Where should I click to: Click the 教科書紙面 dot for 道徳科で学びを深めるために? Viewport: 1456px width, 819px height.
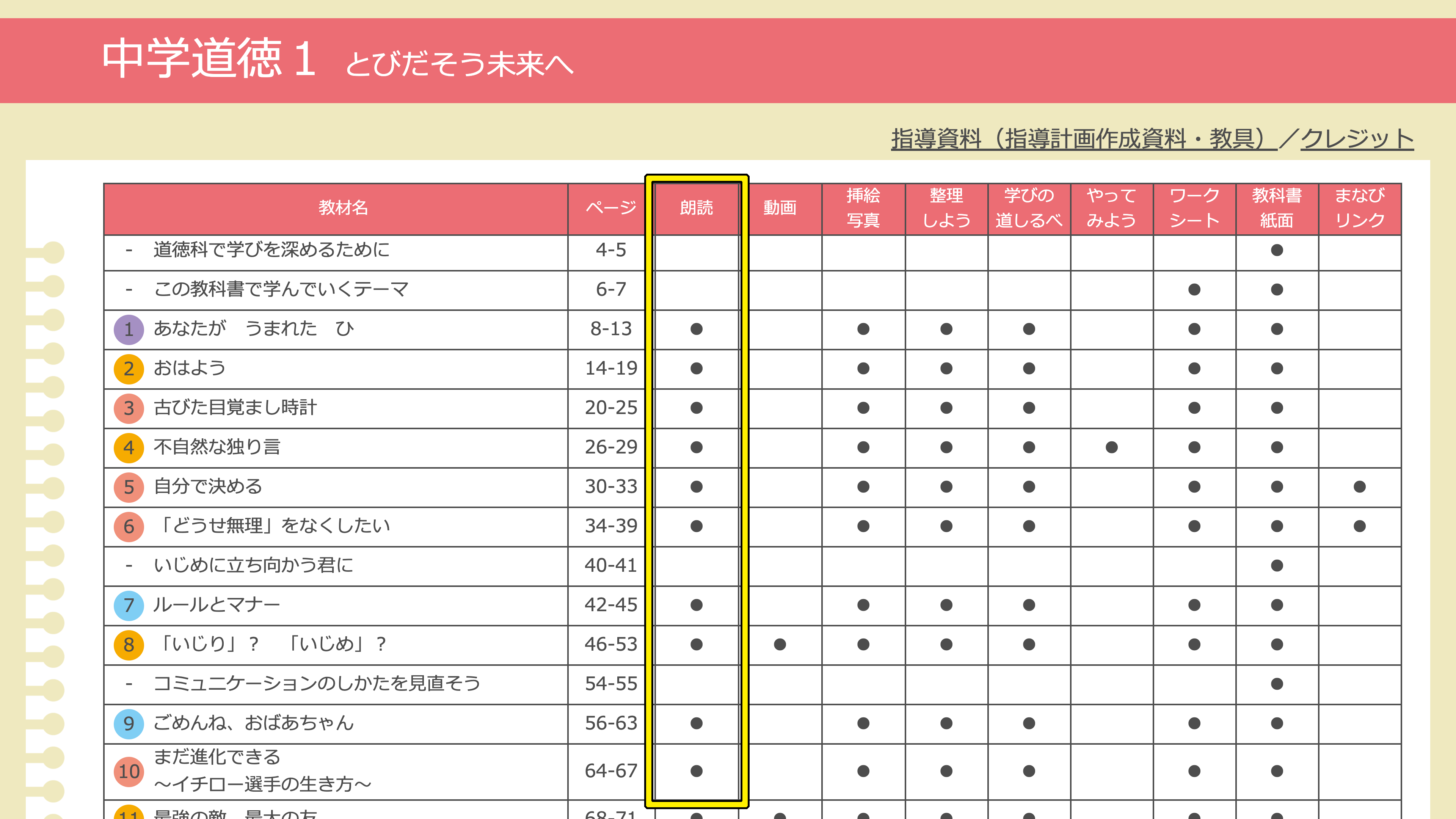click(x=1277, y=250)
